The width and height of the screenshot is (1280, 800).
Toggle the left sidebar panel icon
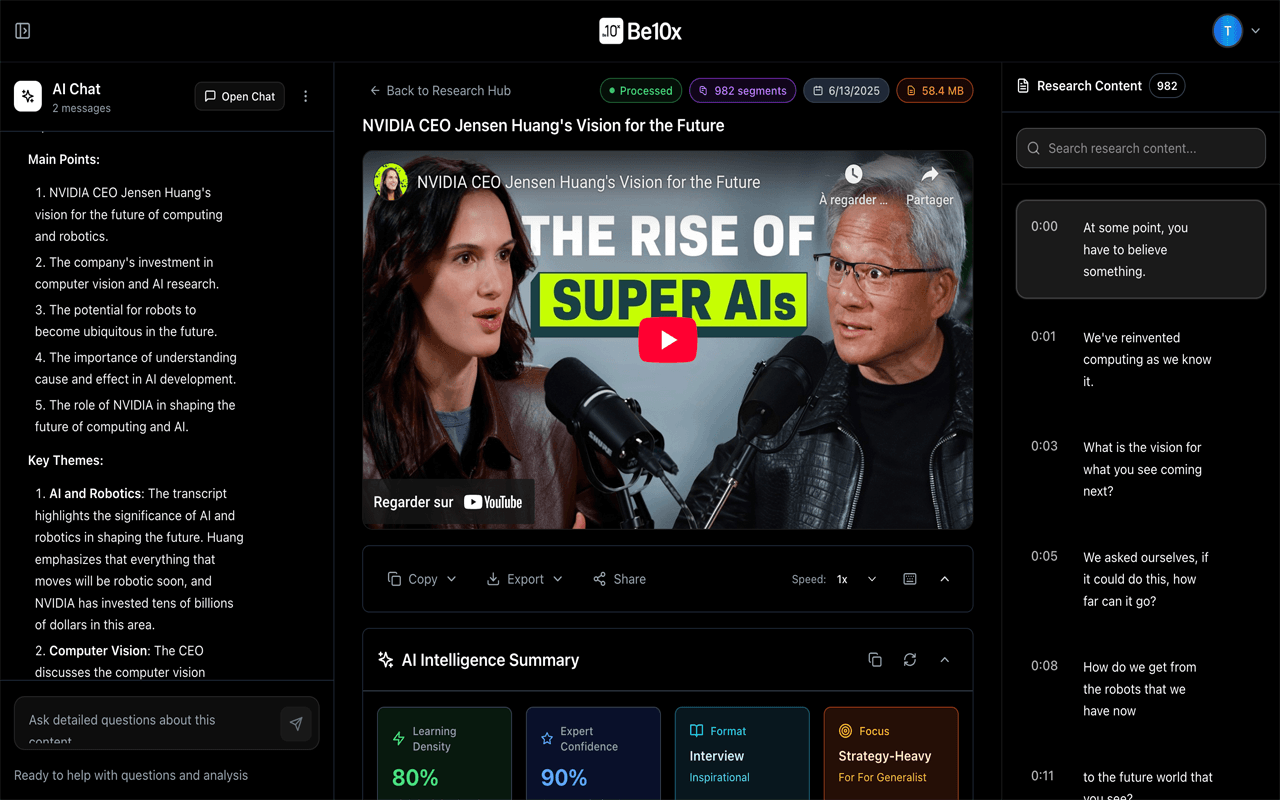23,31
